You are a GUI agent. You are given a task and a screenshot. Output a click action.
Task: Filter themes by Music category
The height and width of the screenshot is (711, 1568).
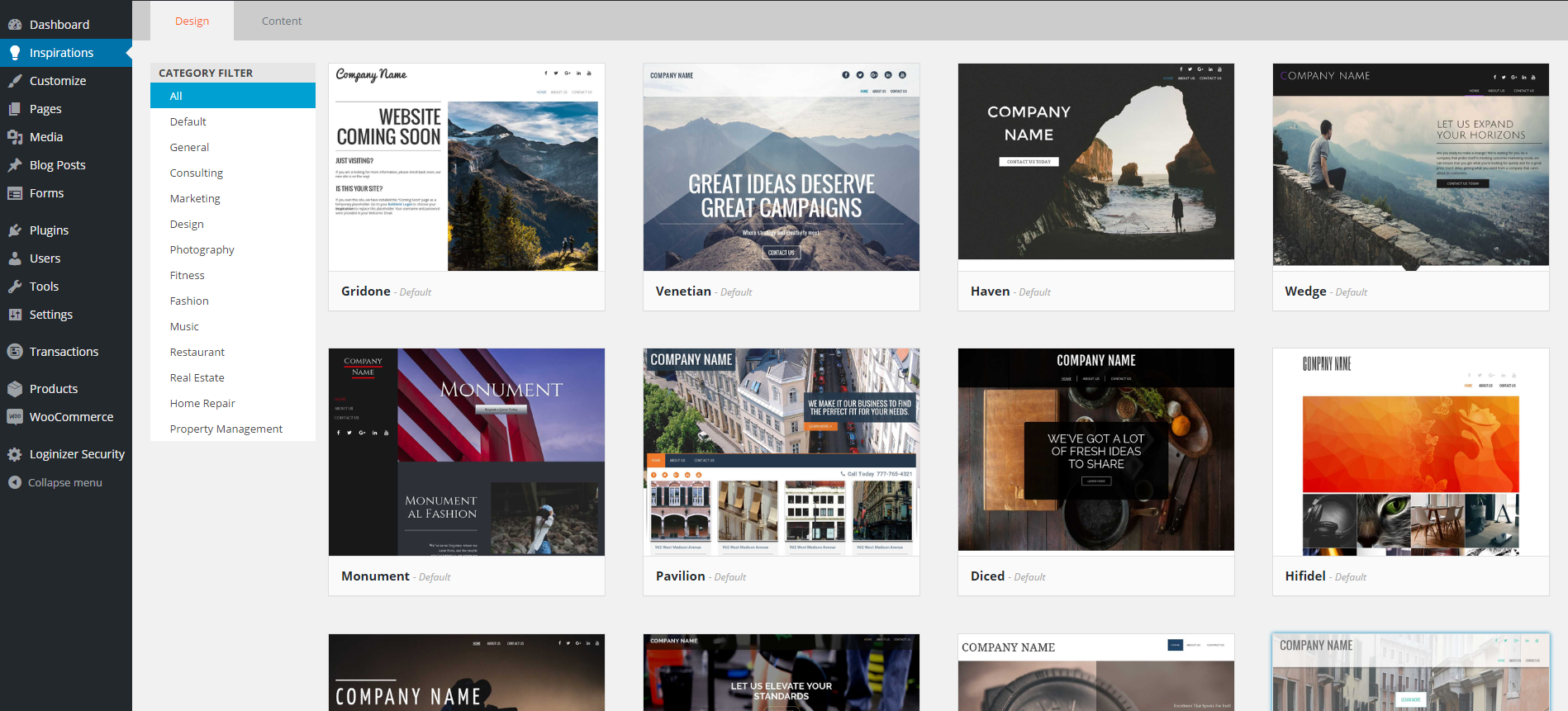[x=233, y=326]
